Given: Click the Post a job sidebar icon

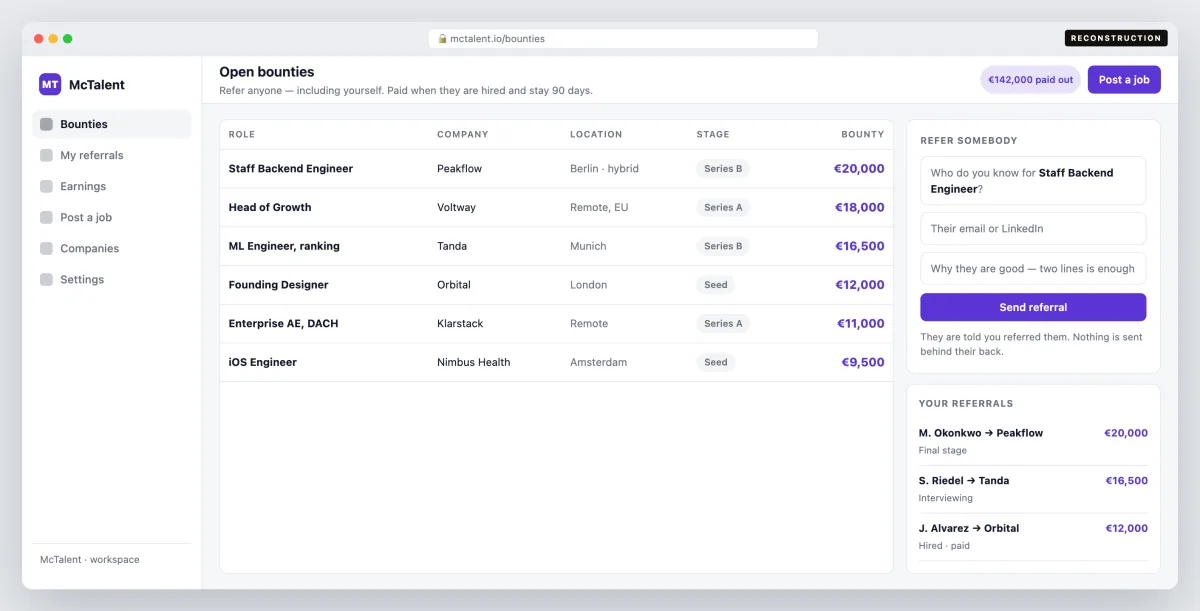Looking at the screenshot, I should point(46,217).
